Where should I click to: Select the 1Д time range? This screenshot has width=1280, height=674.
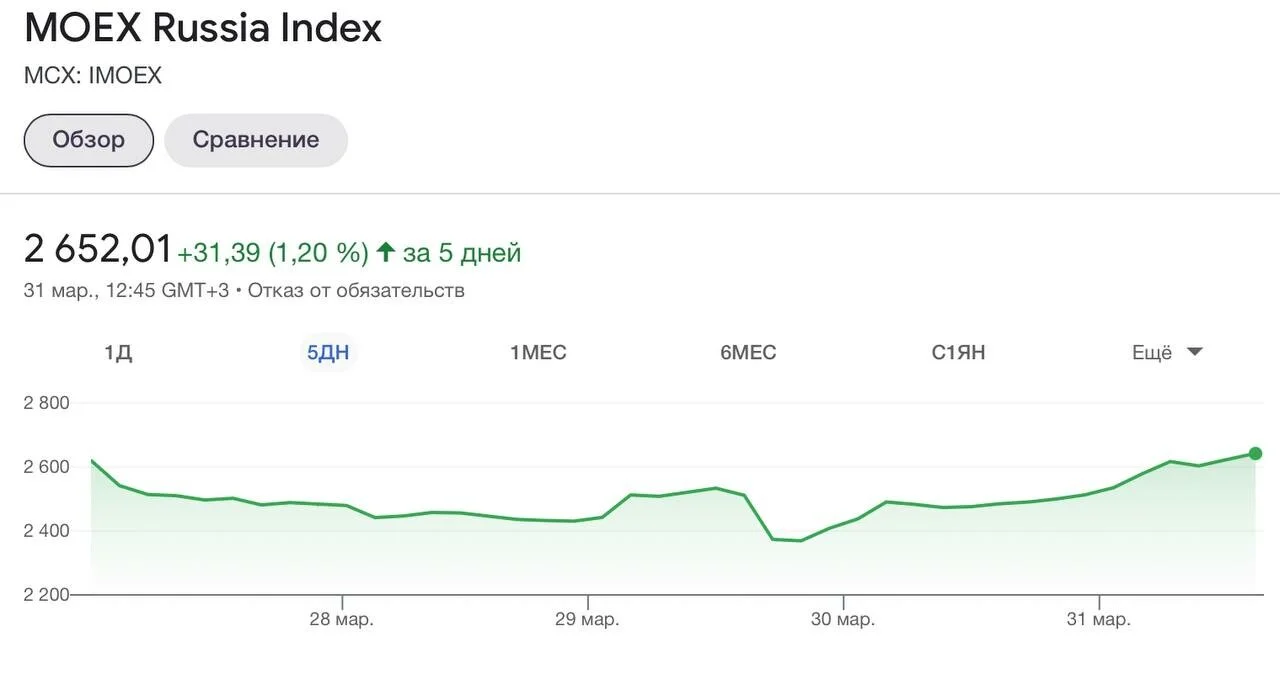118,353
